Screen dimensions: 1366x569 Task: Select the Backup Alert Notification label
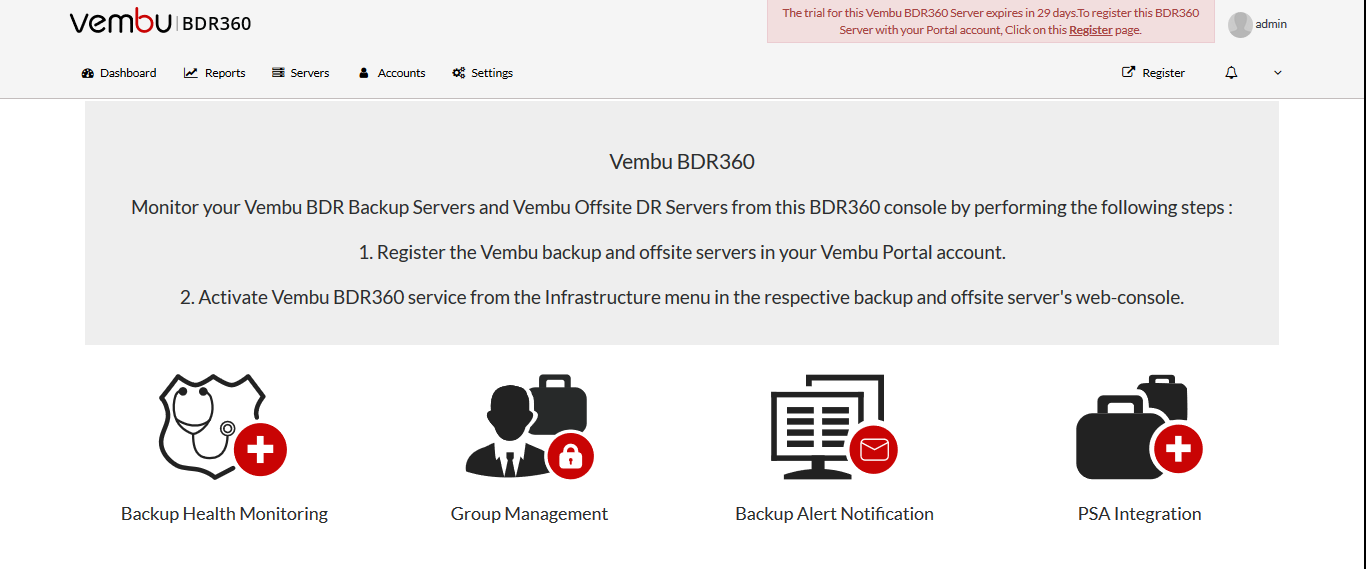(834, 514)
